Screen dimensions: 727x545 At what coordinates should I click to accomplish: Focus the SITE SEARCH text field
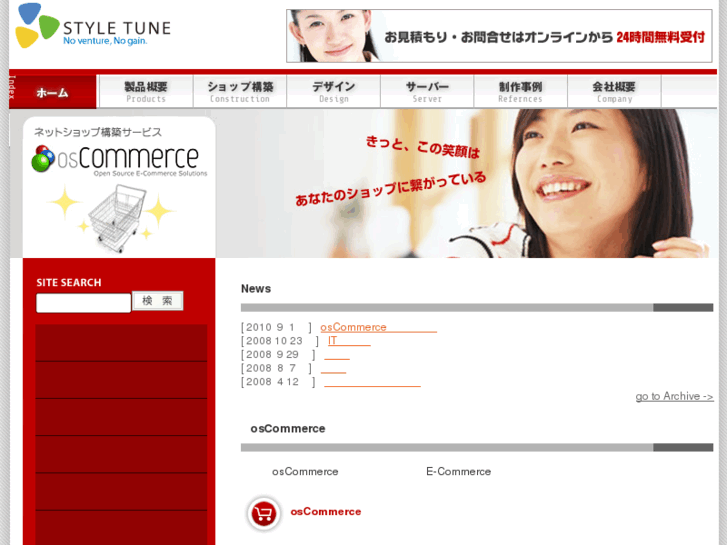click(83, 303)
